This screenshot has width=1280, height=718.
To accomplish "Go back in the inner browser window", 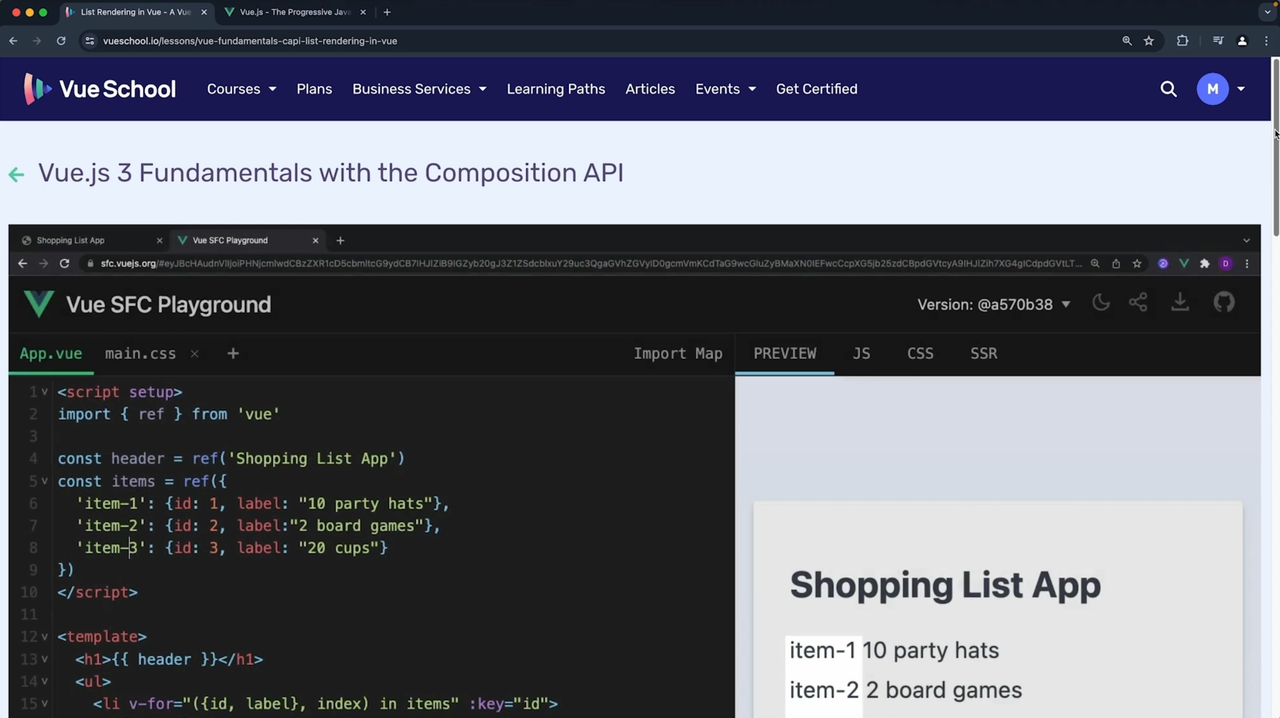I will (x=22, y=263).
